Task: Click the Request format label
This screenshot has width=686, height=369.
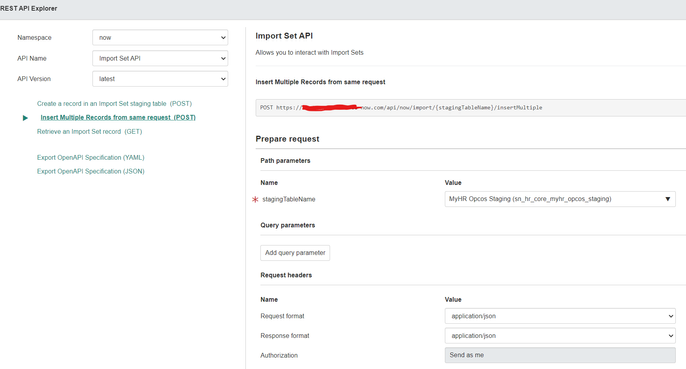Action: pos(282,316)
